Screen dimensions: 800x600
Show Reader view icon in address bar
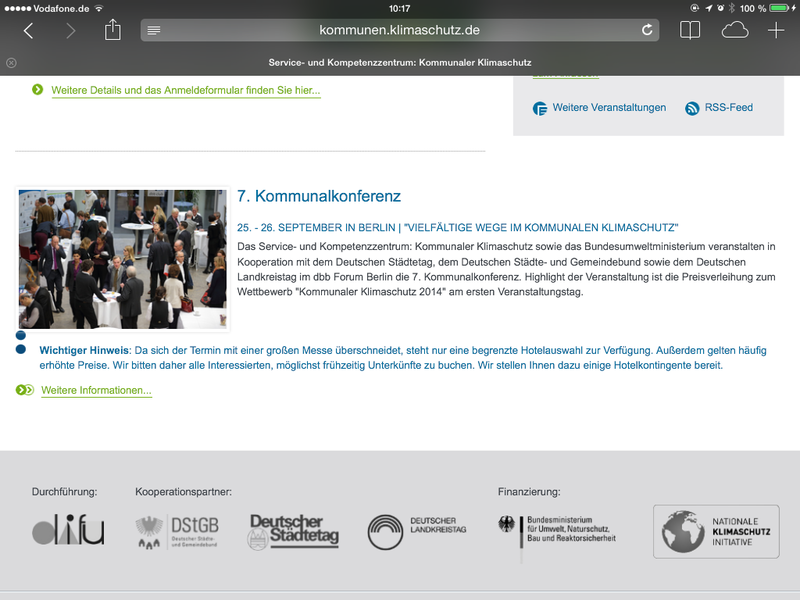click(x=154, y=30)
